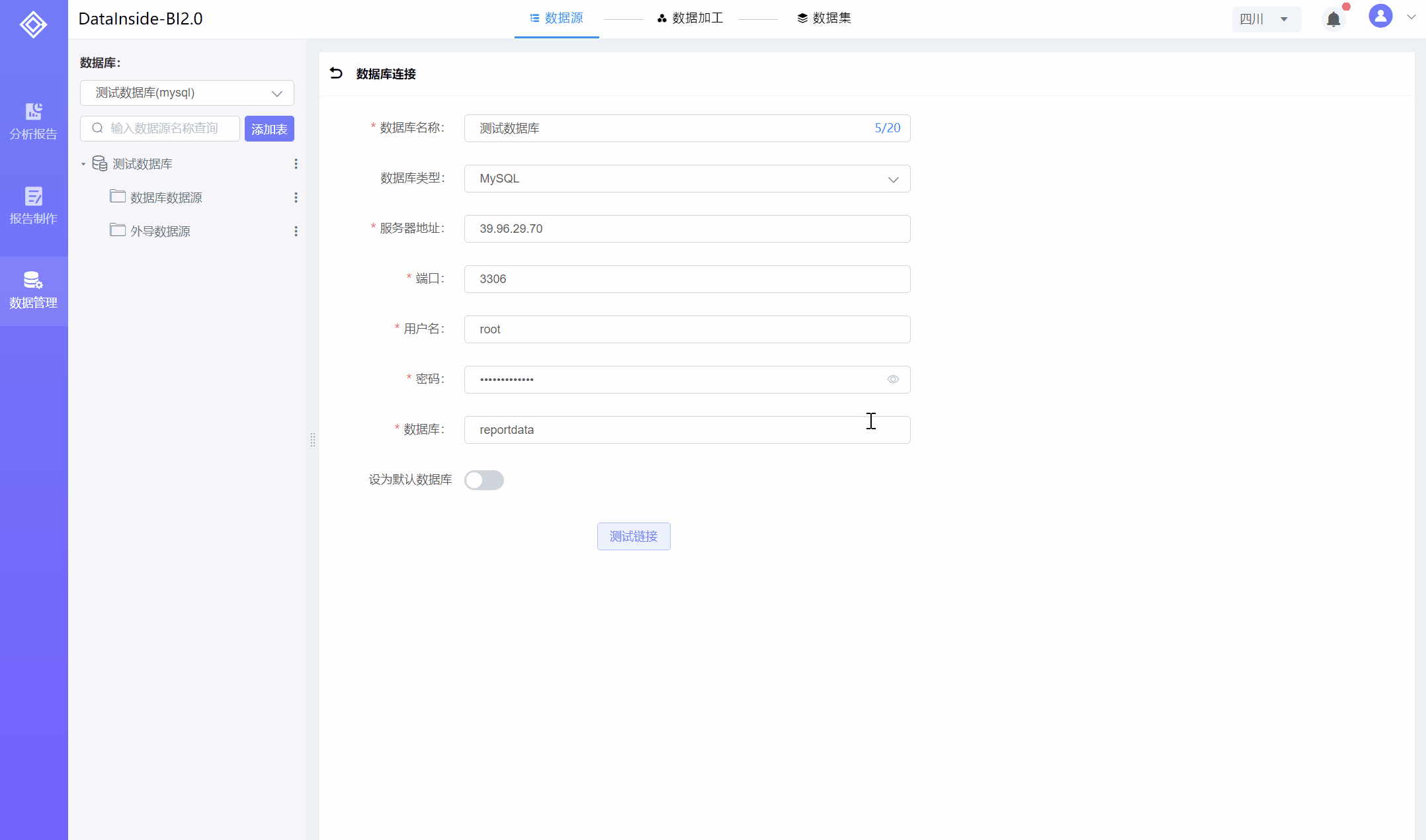Open more options for 数据库数据源 folder
1426x840 pixels.
(296, 197)
